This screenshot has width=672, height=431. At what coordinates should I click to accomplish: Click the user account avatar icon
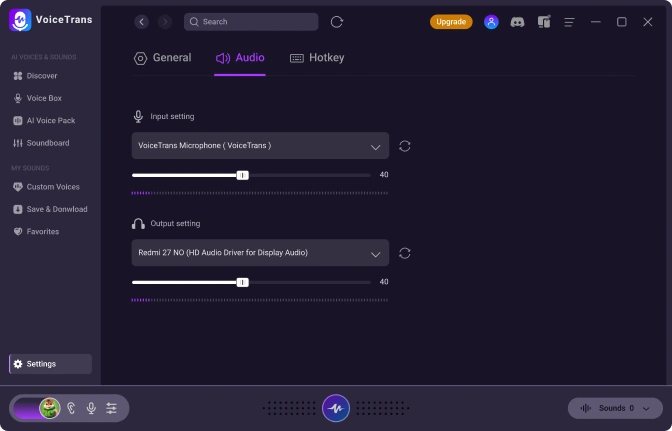tap(491, 22)
